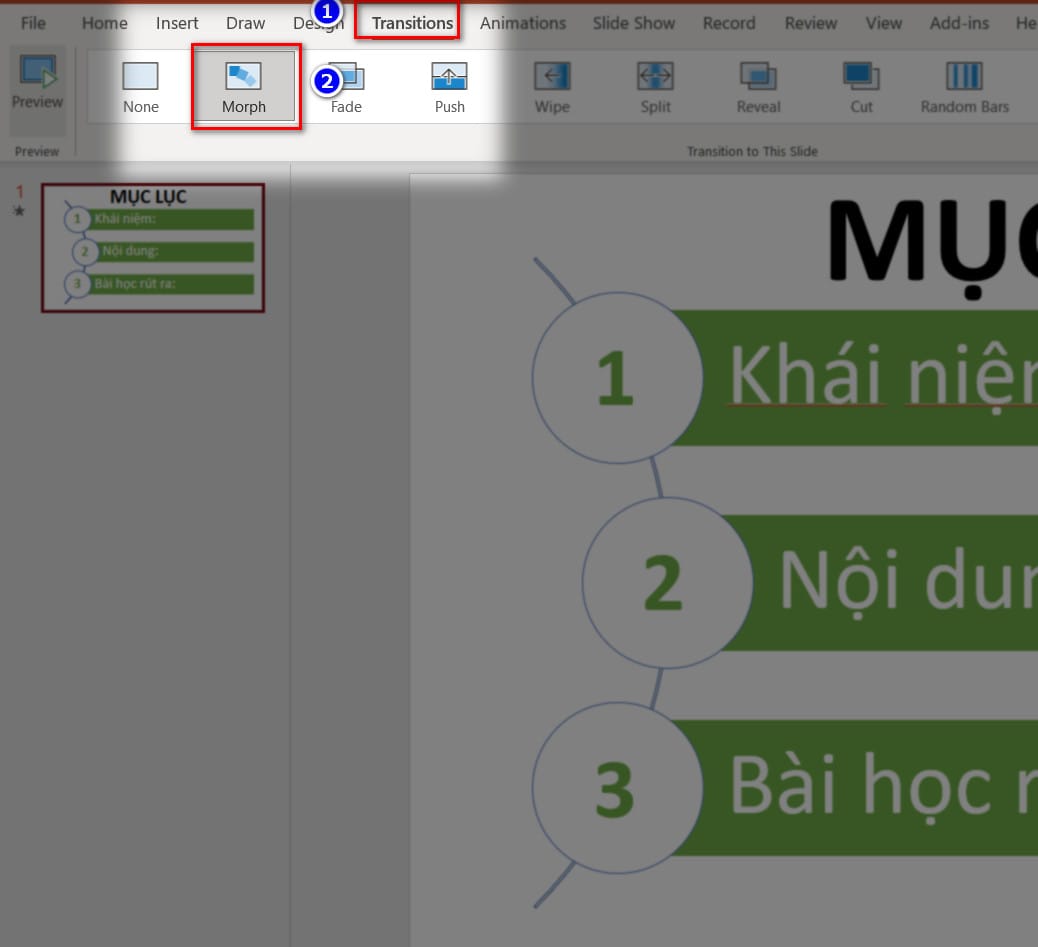Switch to the Animations tab
The height and width of the screenshot is (947, 1038).
point(523,23)
